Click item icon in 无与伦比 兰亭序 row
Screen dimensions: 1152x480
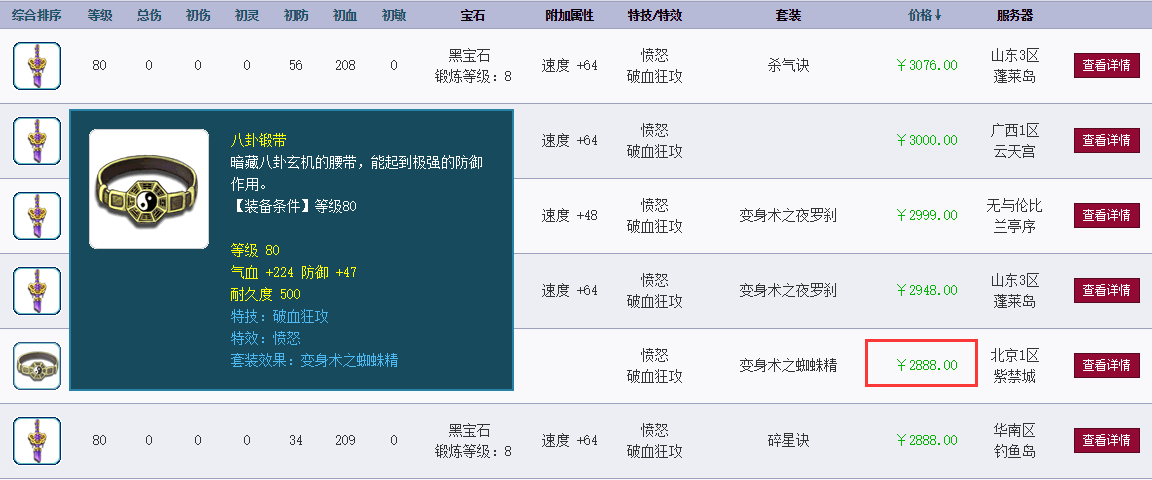(x=37, y=215)
